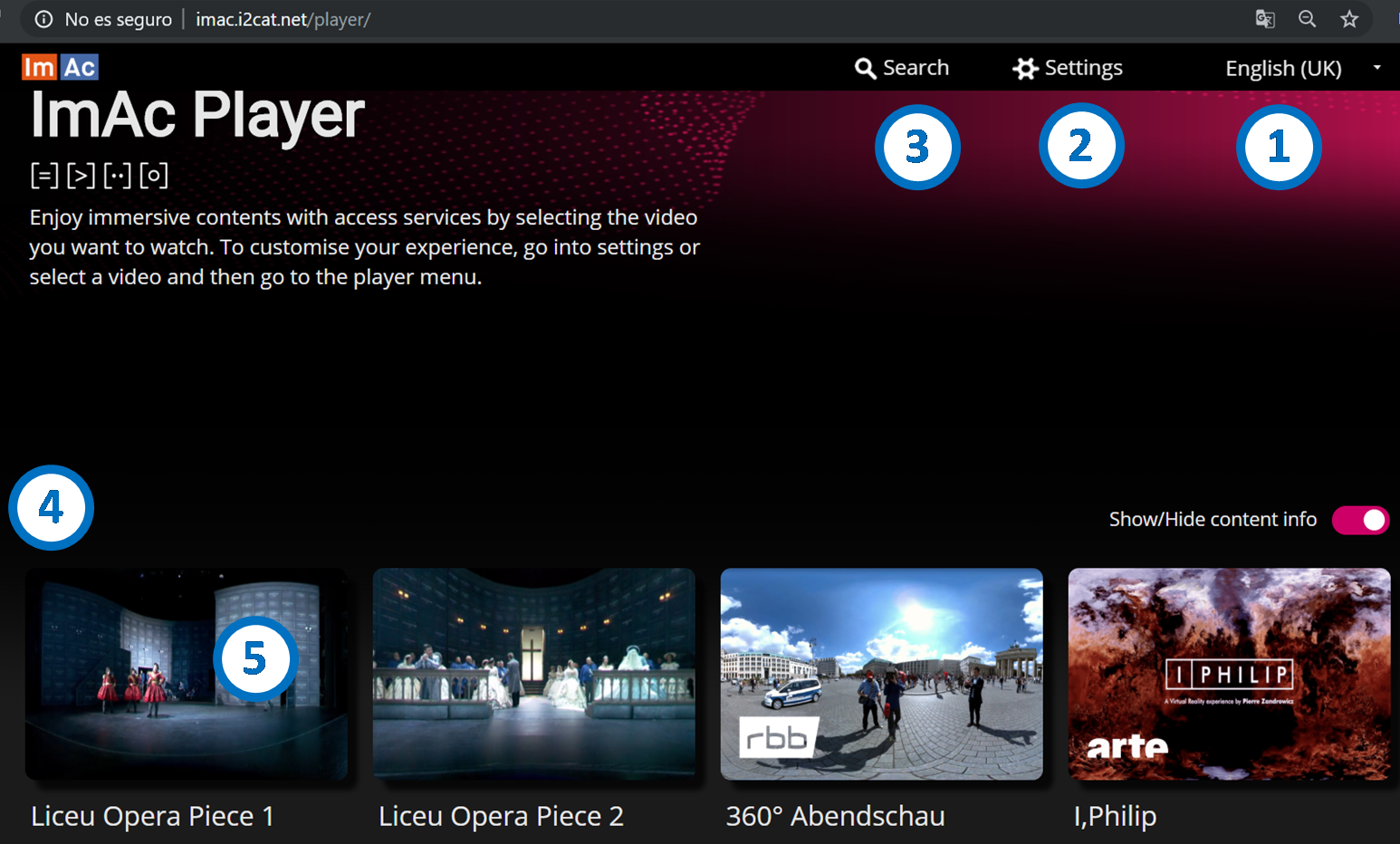Click the Search magnifying glass icon

tap(865, 69)
